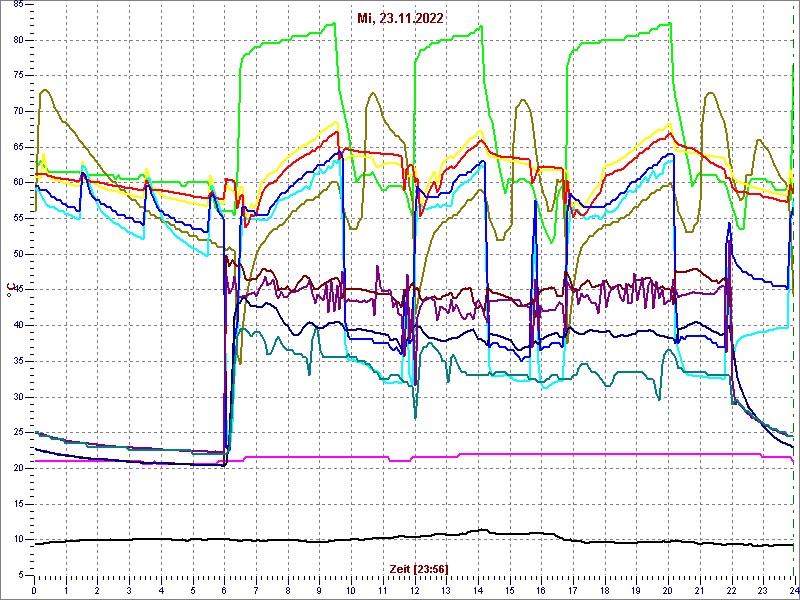The image size is (800, 600).
Task: Click the '°C' unit label on temperature axis
Action: 10,291
